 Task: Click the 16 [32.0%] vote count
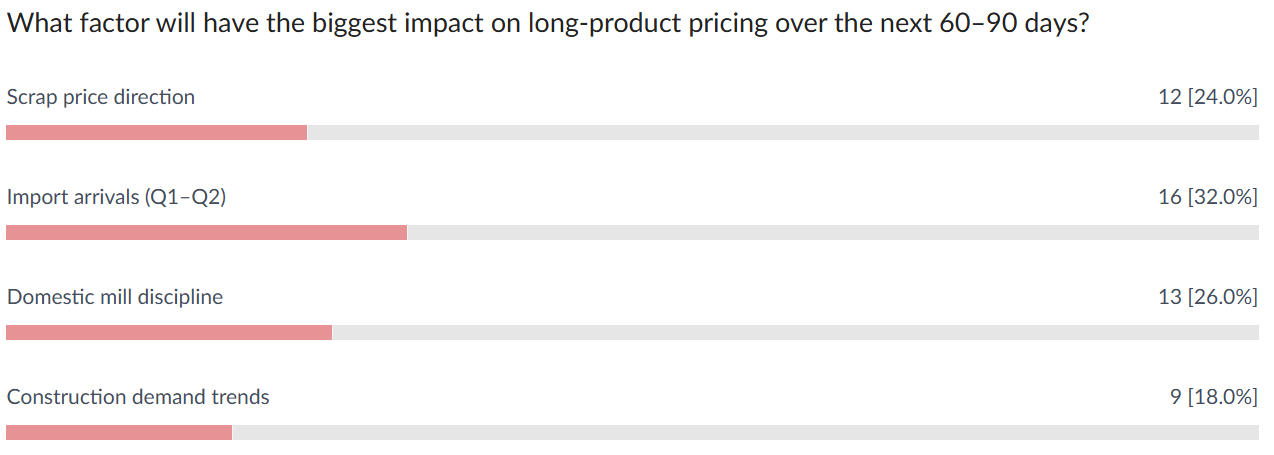coord(1207,197)
